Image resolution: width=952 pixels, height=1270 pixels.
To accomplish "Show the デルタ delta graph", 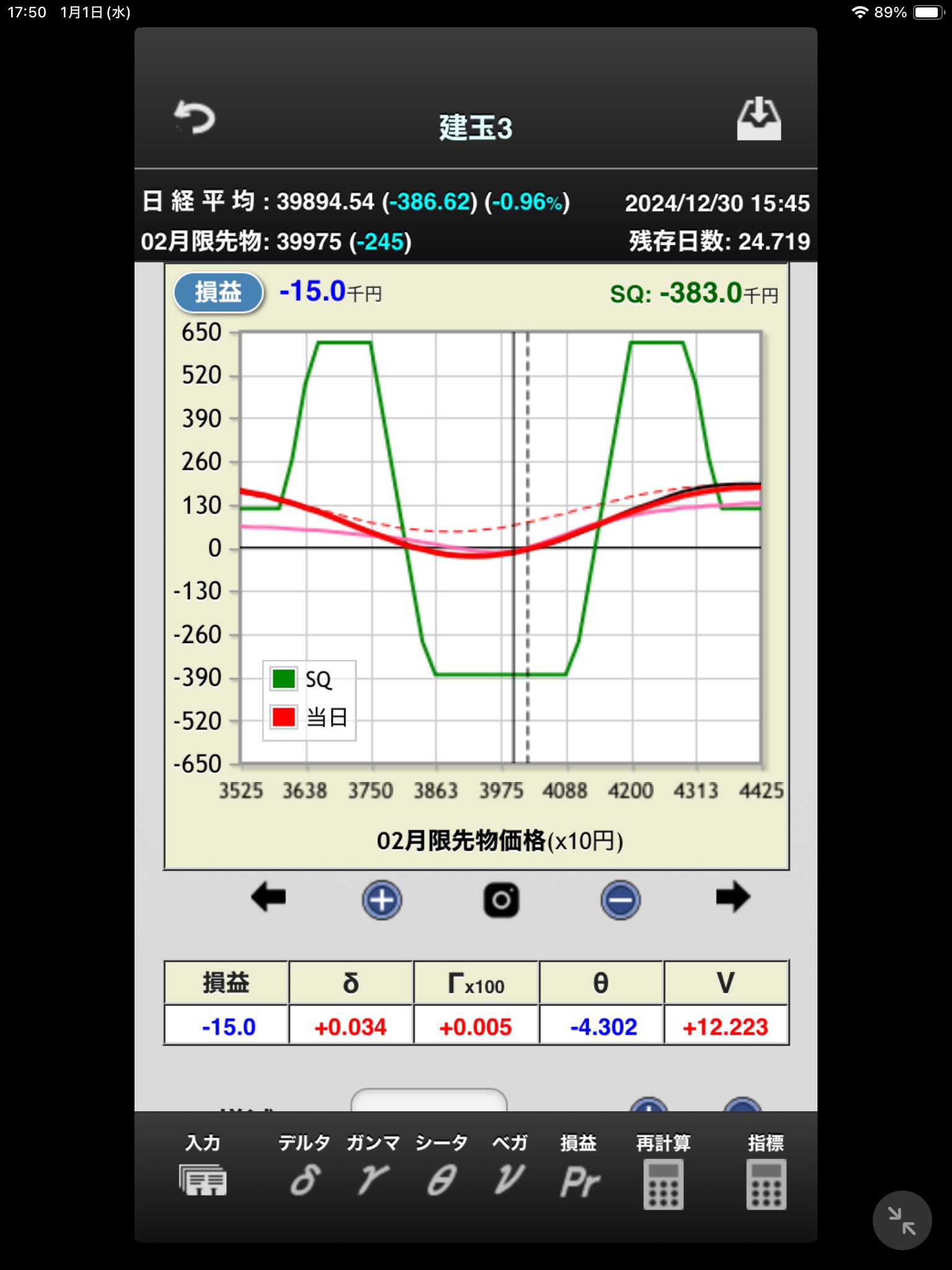I will point(304,1169).
